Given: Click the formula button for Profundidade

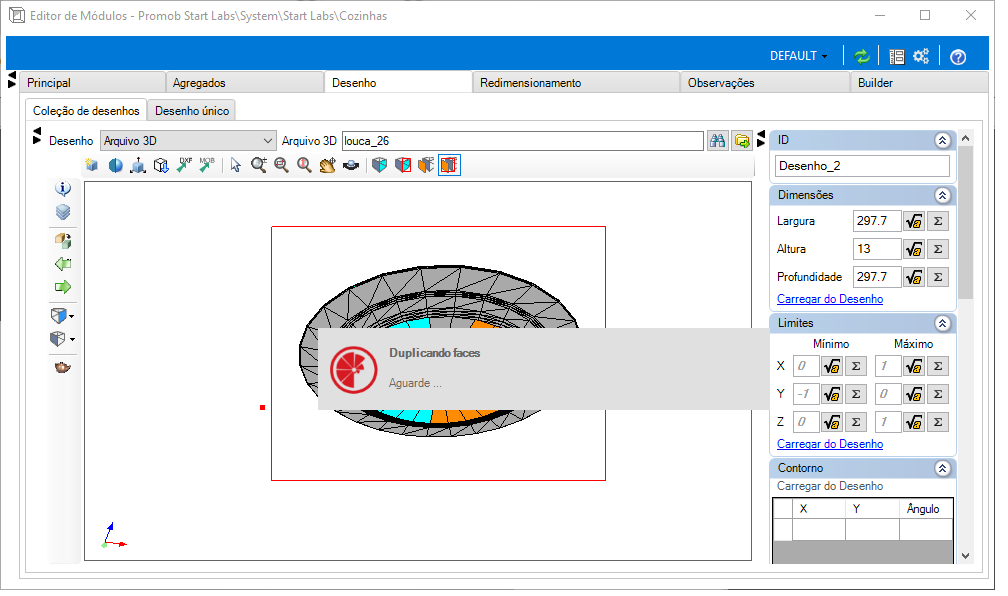Looking at the screenshot, I should [914, 277].
